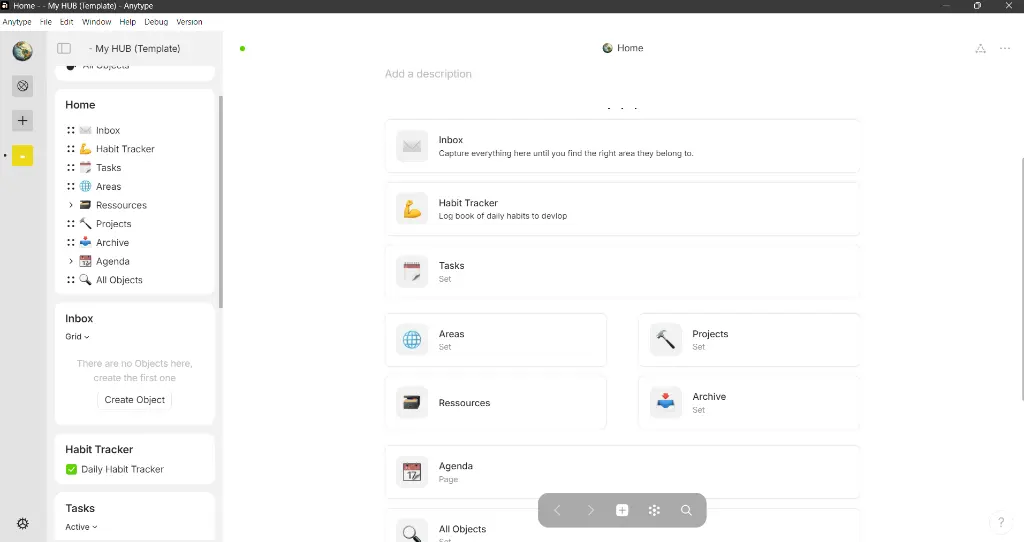This screenshot has height=542, width=1024.
Task: Toggle the sidebar panel icon
Action: [64, 48]
